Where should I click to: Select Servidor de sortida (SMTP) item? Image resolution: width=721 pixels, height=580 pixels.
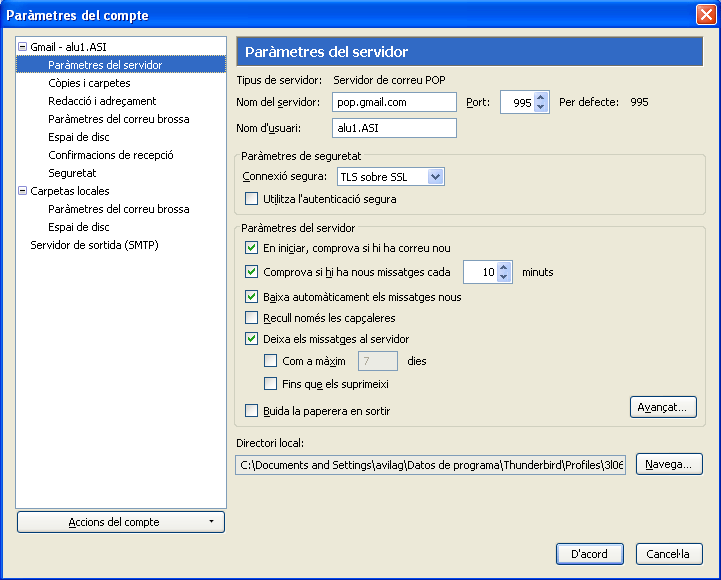pos(94,245)
